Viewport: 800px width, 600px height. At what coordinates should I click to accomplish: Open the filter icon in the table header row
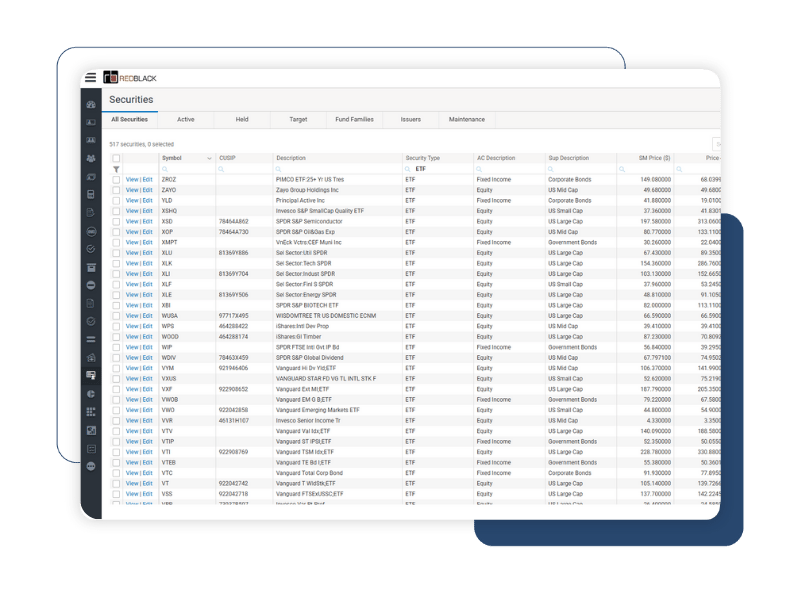point(117,169)
